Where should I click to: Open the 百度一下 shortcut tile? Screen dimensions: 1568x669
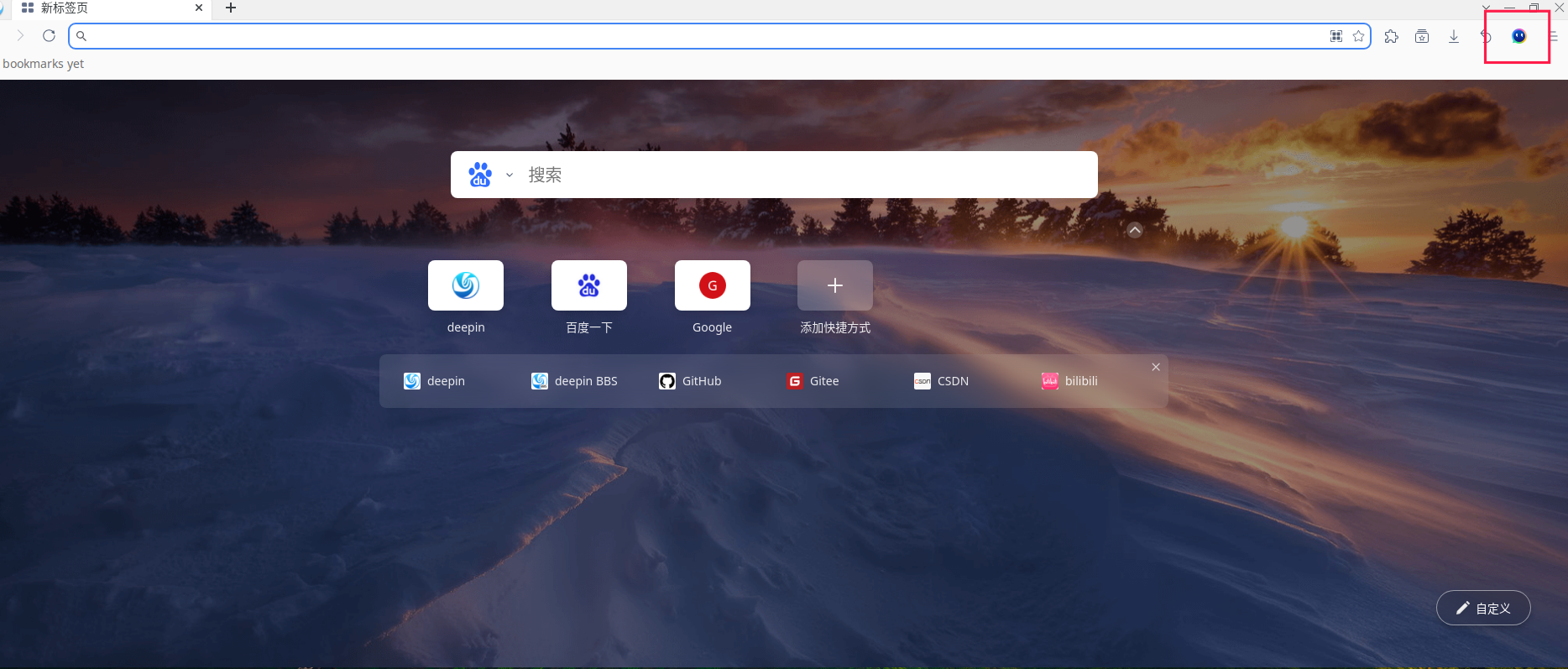click(x=589, y=285)
